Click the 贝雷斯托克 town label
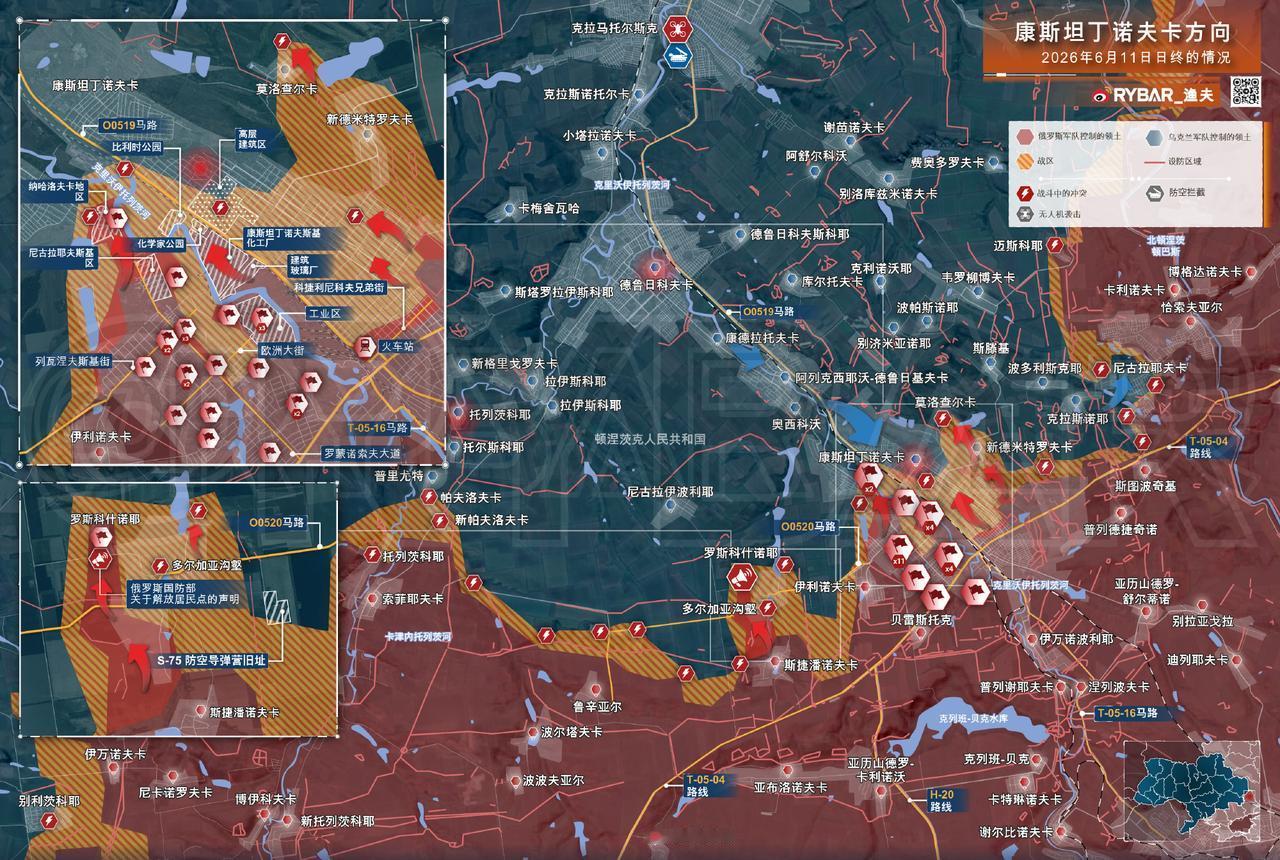Image resolution: width=1280 pixels, height=860 pixels. click(x=922, y=621)
